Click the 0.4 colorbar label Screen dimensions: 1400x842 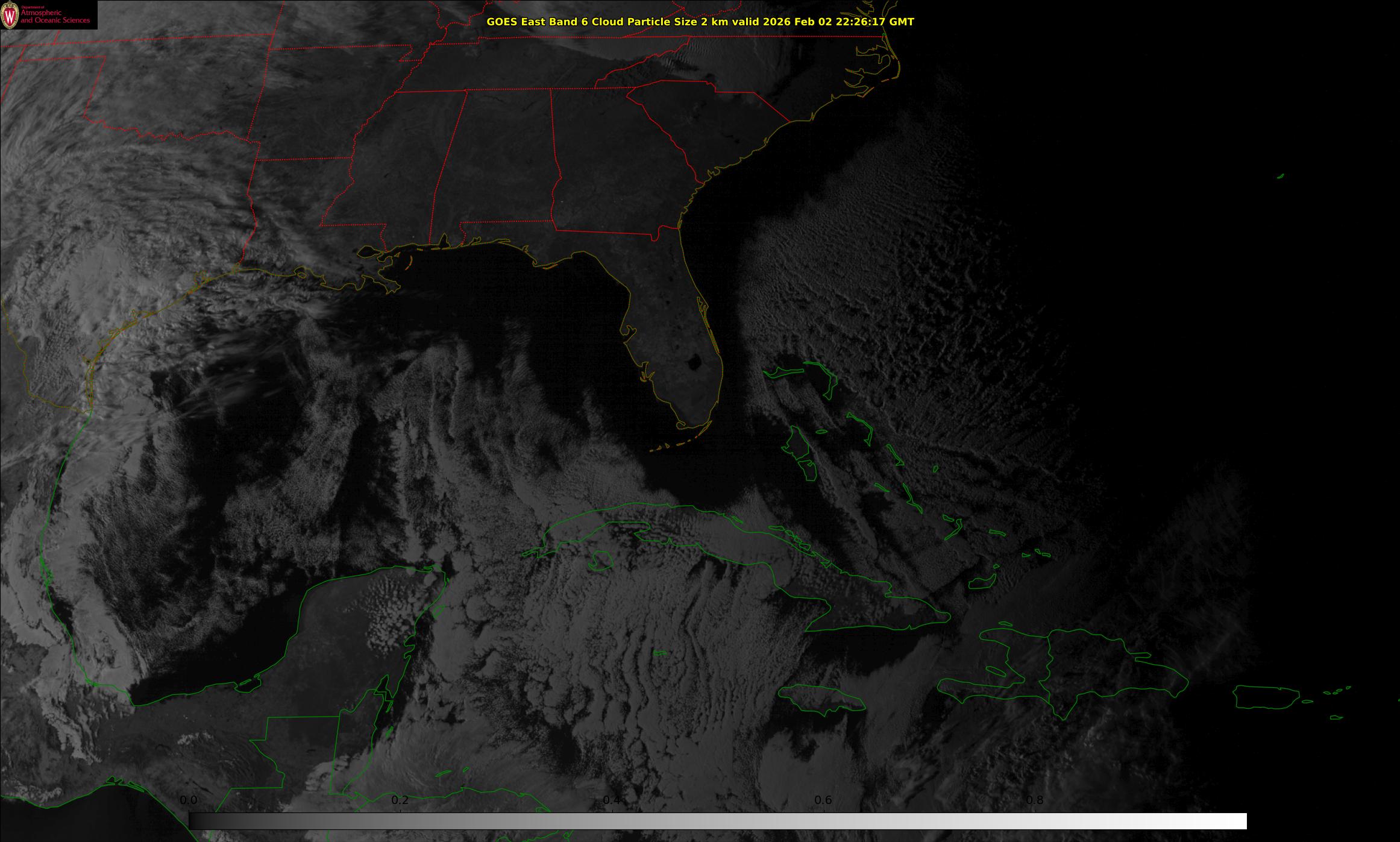click(612, 800)
